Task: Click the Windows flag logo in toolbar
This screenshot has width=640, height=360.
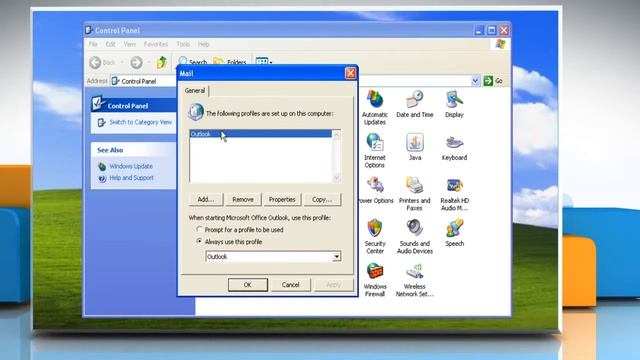Action: click(500, 44)
